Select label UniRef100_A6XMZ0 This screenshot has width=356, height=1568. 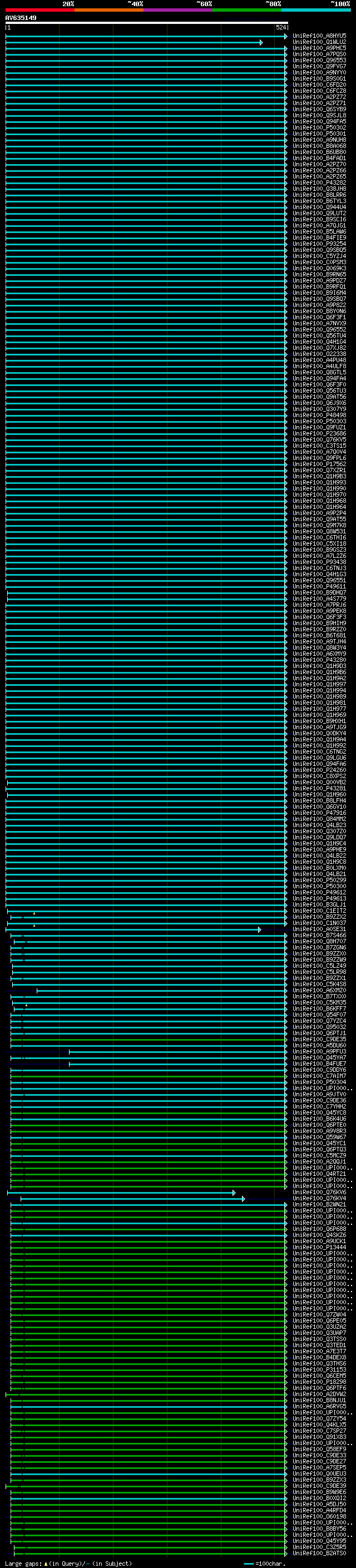pyautogui.click(x=319, y=990)
